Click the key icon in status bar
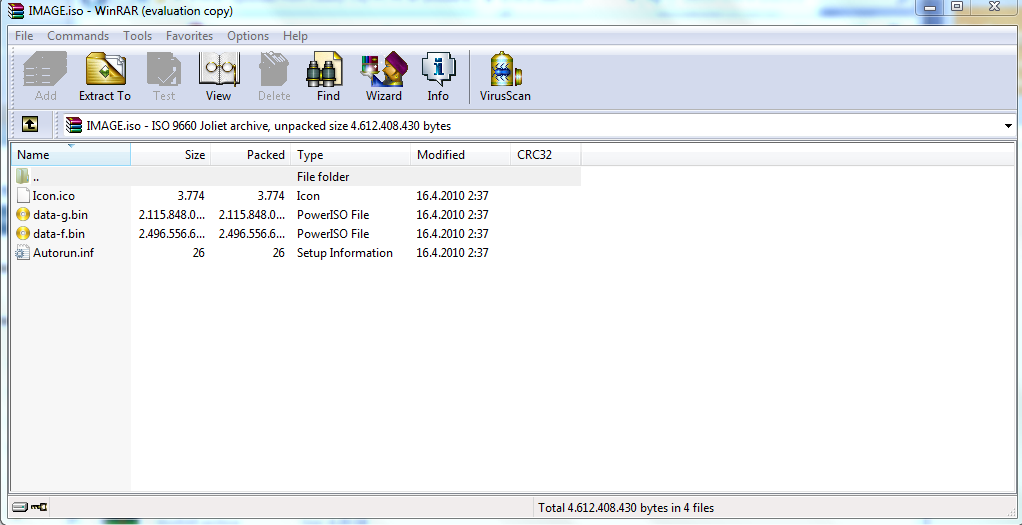This screenshot has height=525, width=1022. [x=38, y=507]
